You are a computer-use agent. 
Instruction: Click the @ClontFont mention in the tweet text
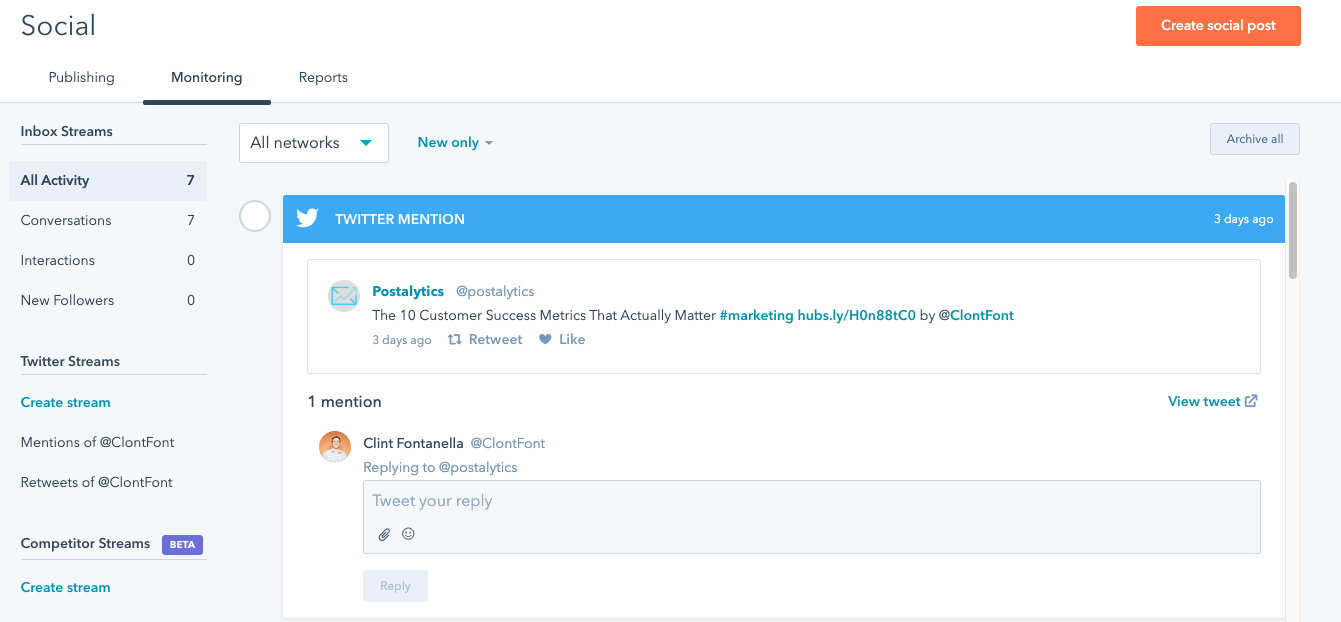(x=976, y=315)
